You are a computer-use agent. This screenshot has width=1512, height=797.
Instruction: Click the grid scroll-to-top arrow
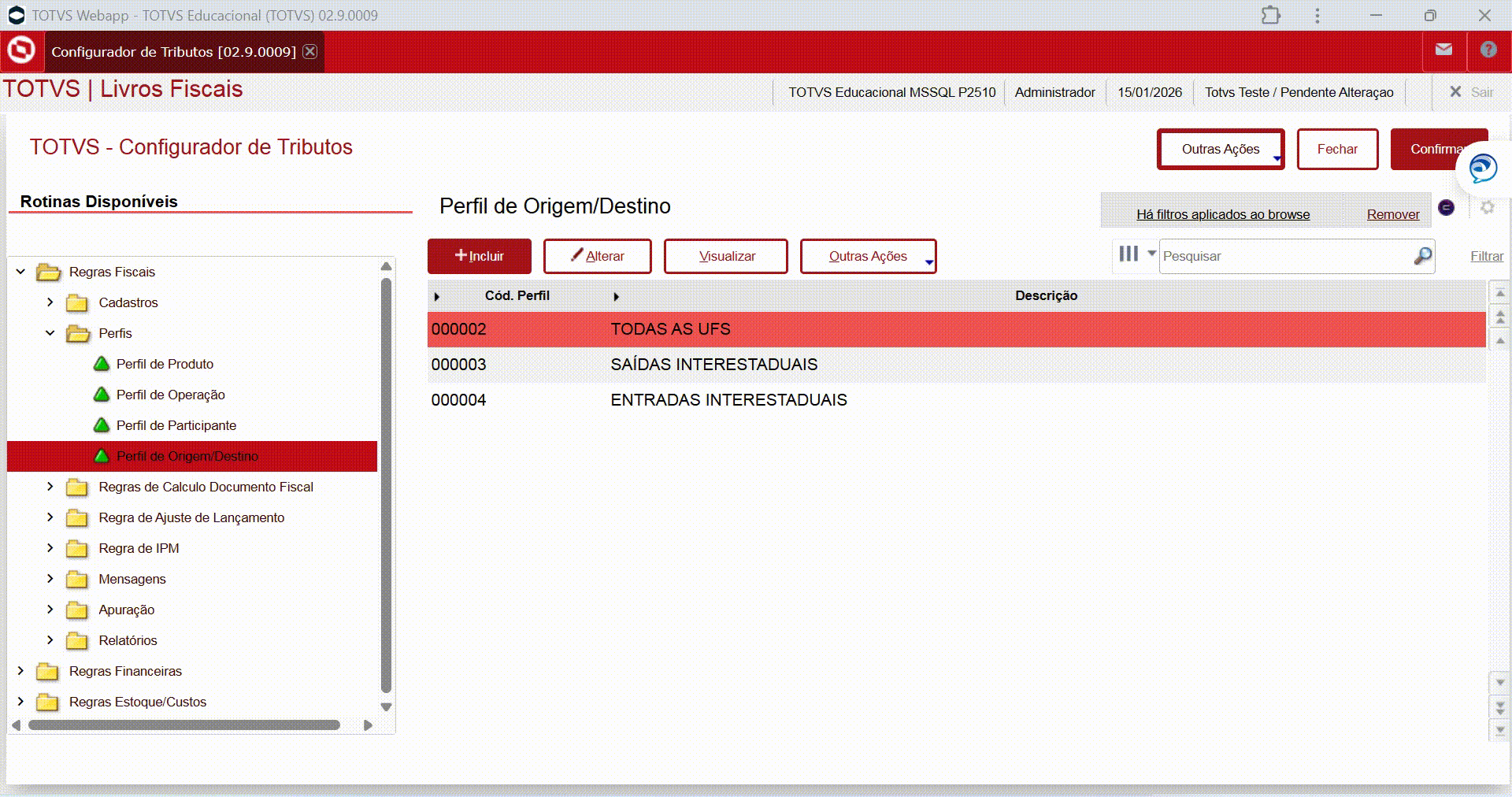pos(1500,293)
